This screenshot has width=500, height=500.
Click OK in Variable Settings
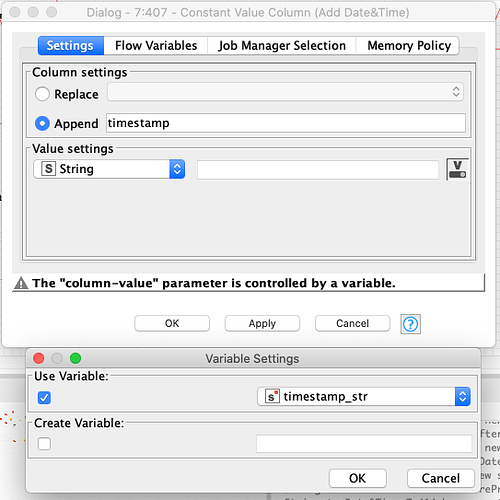358,478
